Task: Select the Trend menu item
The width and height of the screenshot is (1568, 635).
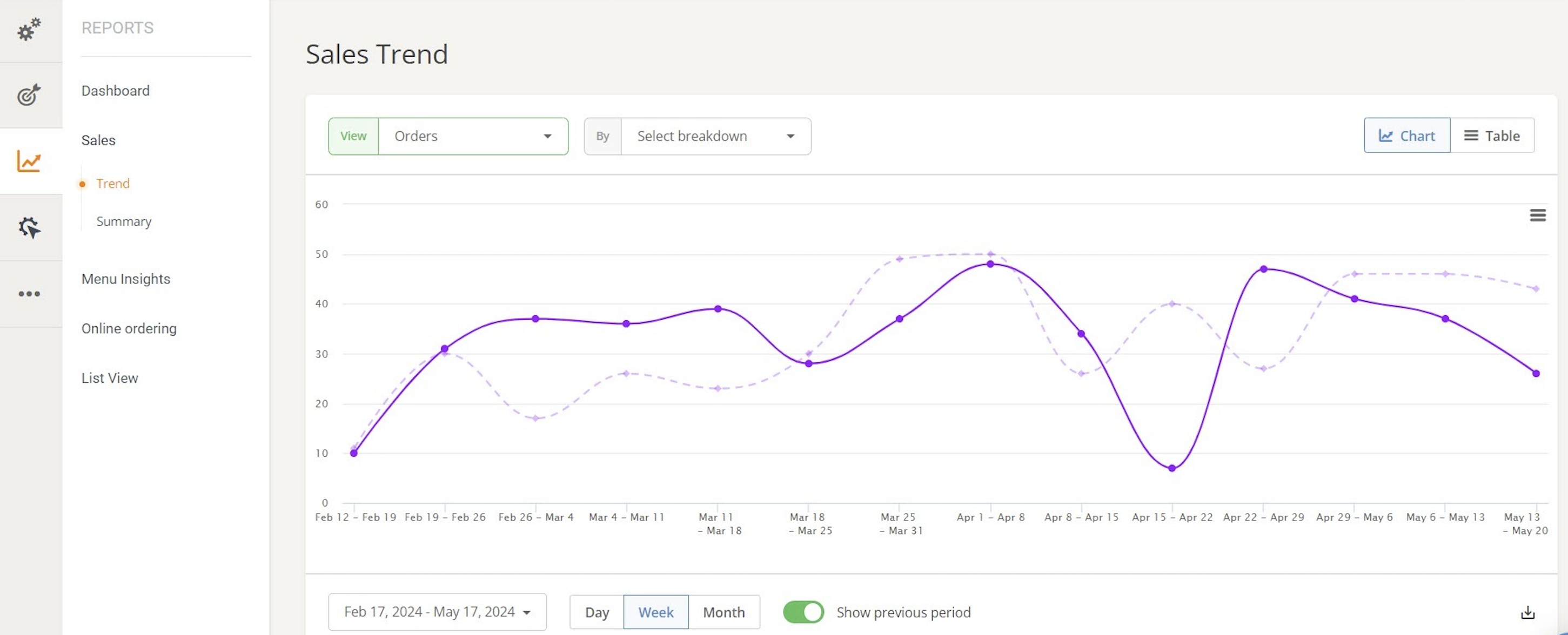Action: pyautogui.click(x=112, y=183)
